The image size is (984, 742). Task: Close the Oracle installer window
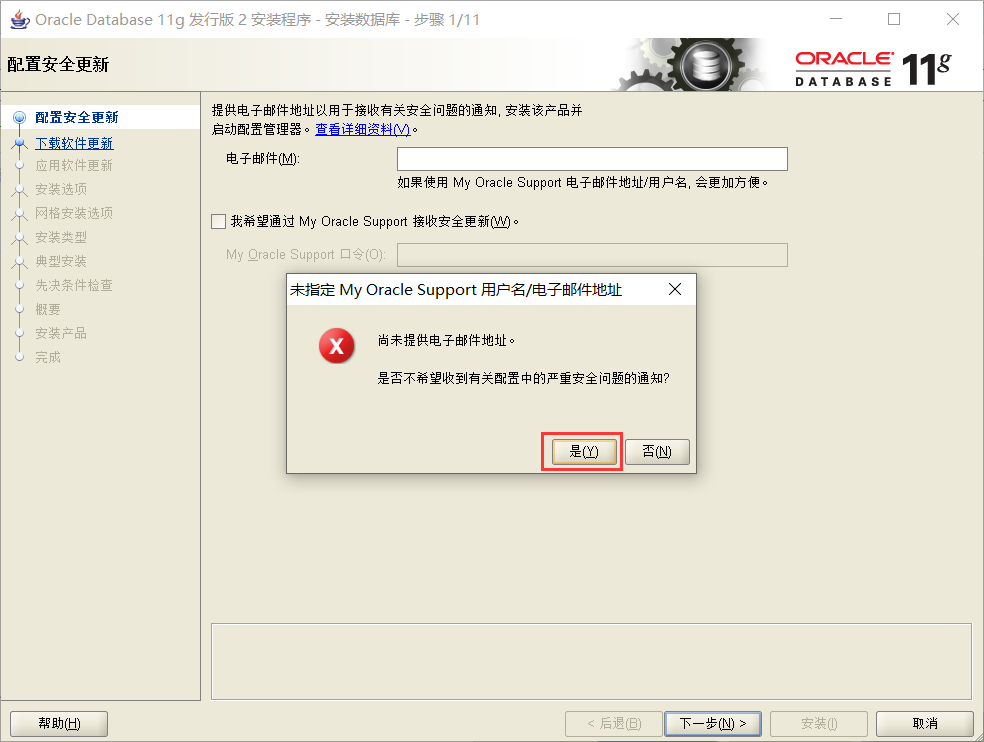coord(953,19)
